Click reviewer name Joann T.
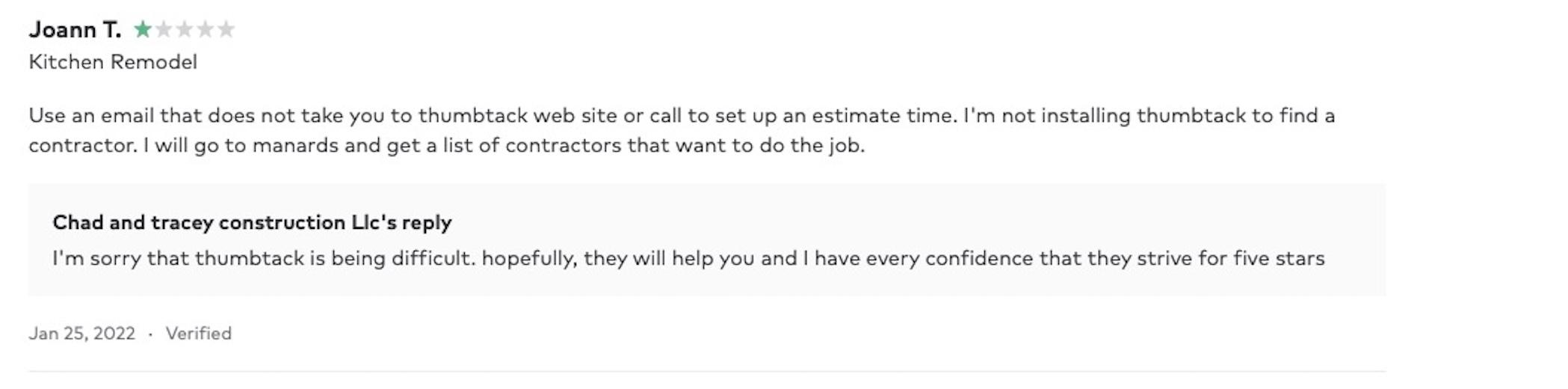The image size is (1568, 389). (x=75, y=30)
